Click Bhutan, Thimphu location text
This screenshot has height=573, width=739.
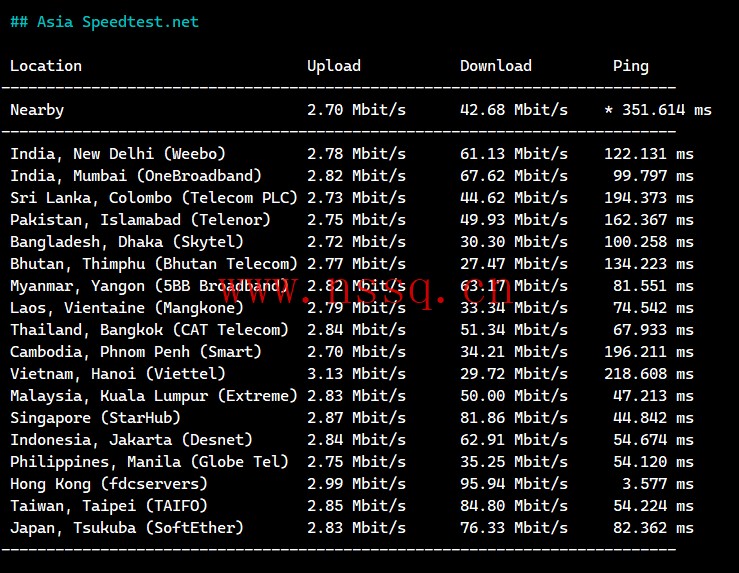pos(78,264)
